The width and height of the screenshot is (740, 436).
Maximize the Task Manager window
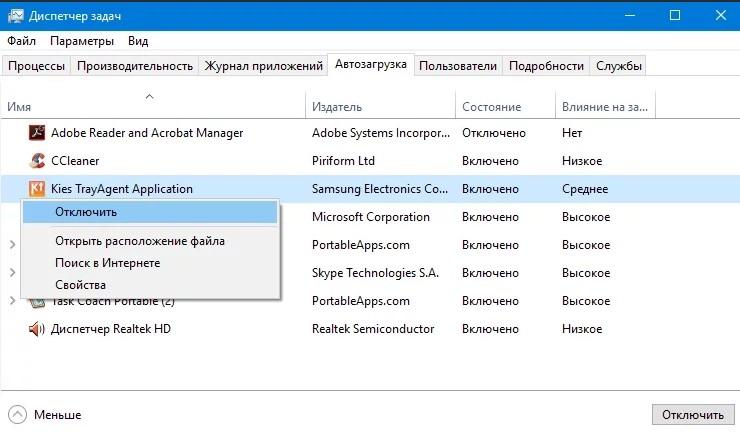tap(675, 15)
